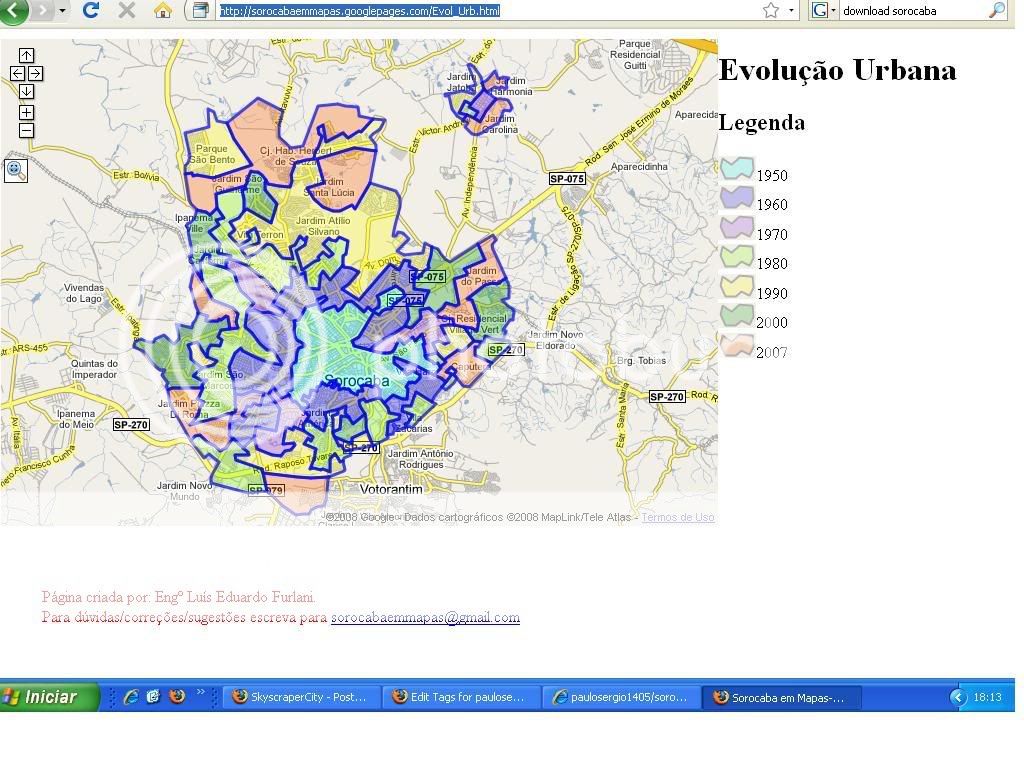This screenshot has width=1024, height=768.
Task: Reload the page with the refresh icon
Action: click(91, 10)
